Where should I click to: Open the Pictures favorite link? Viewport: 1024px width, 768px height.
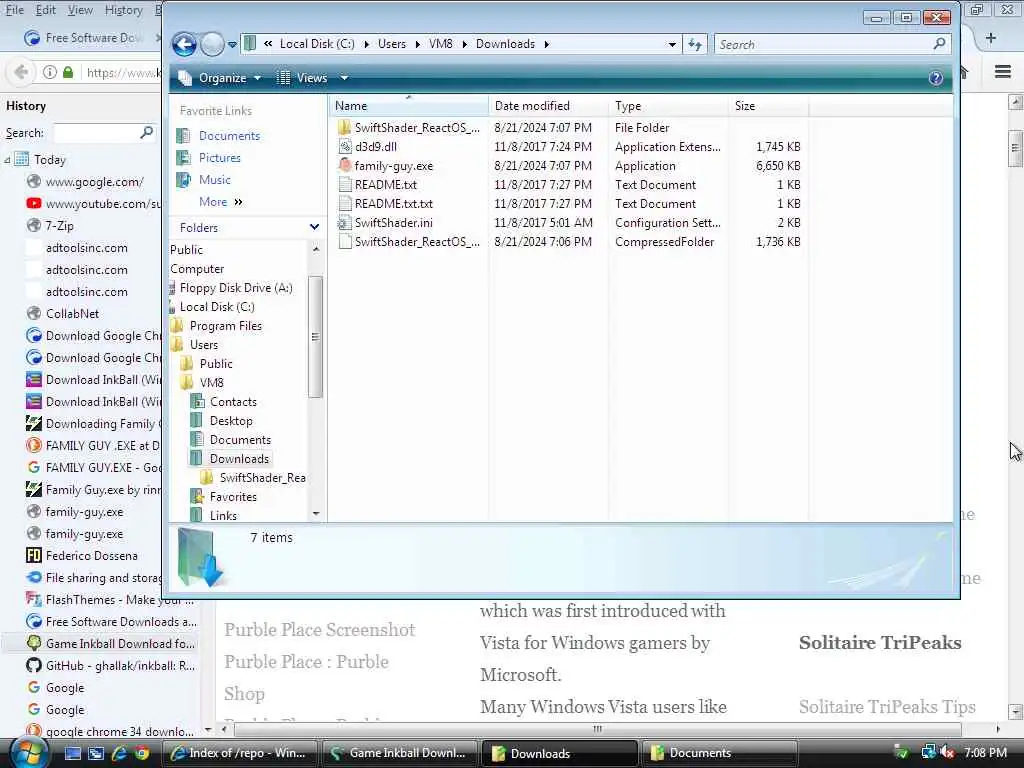coord(219,158)
